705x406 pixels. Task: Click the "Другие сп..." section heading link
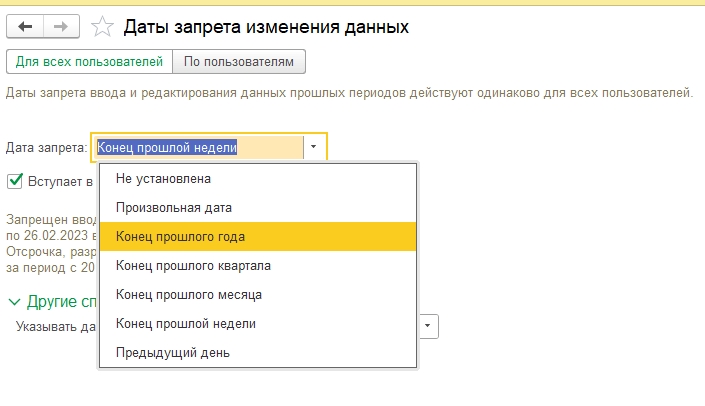(60, 301)
